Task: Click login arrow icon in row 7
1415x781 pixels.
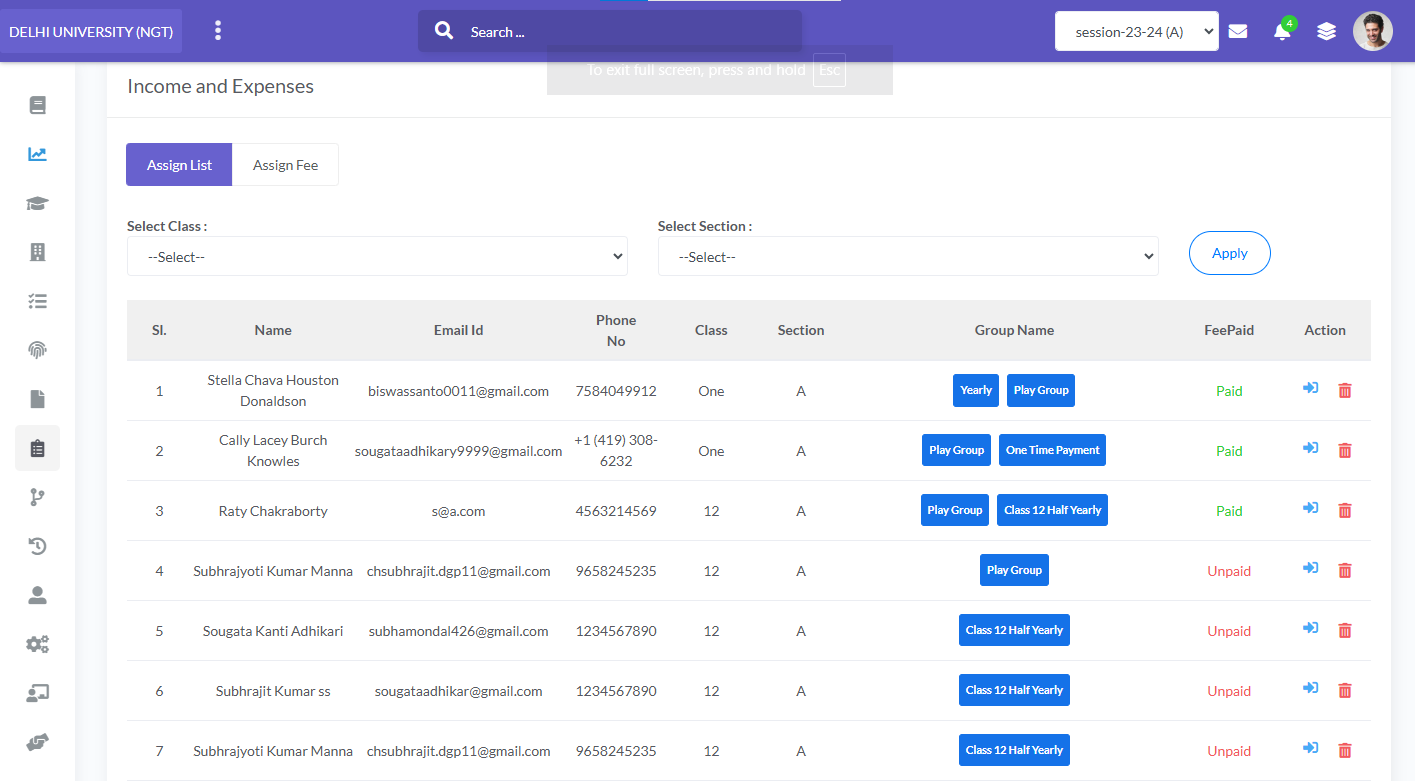Action: [x=1310, y=748]
